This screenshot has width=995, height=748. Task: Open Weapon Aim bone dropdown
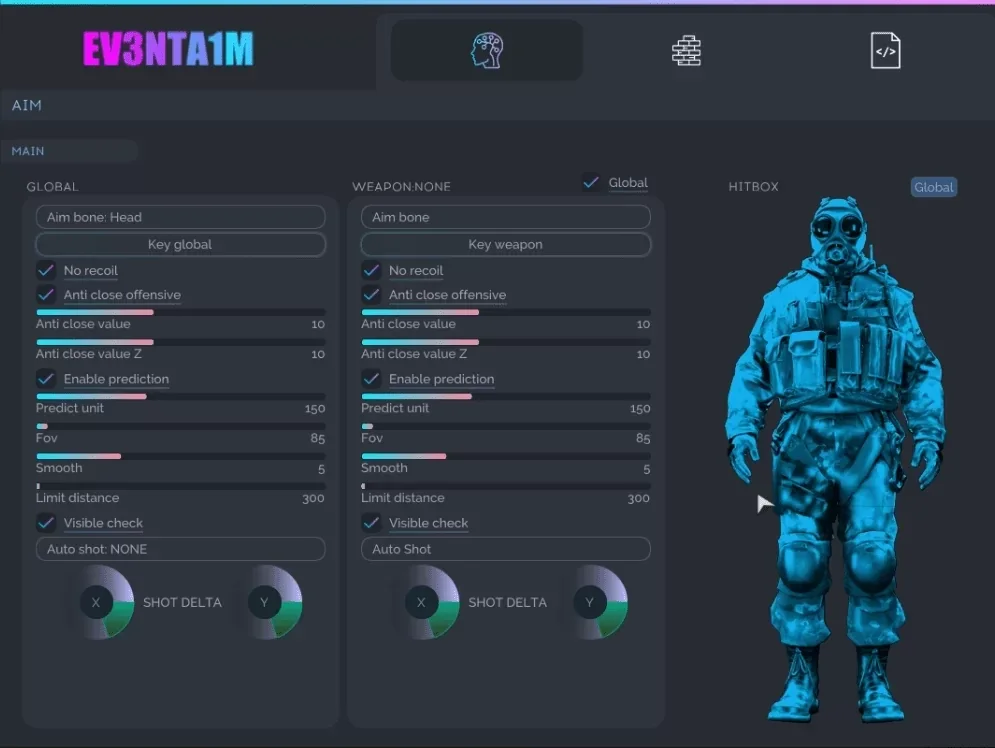coord(506,217)
